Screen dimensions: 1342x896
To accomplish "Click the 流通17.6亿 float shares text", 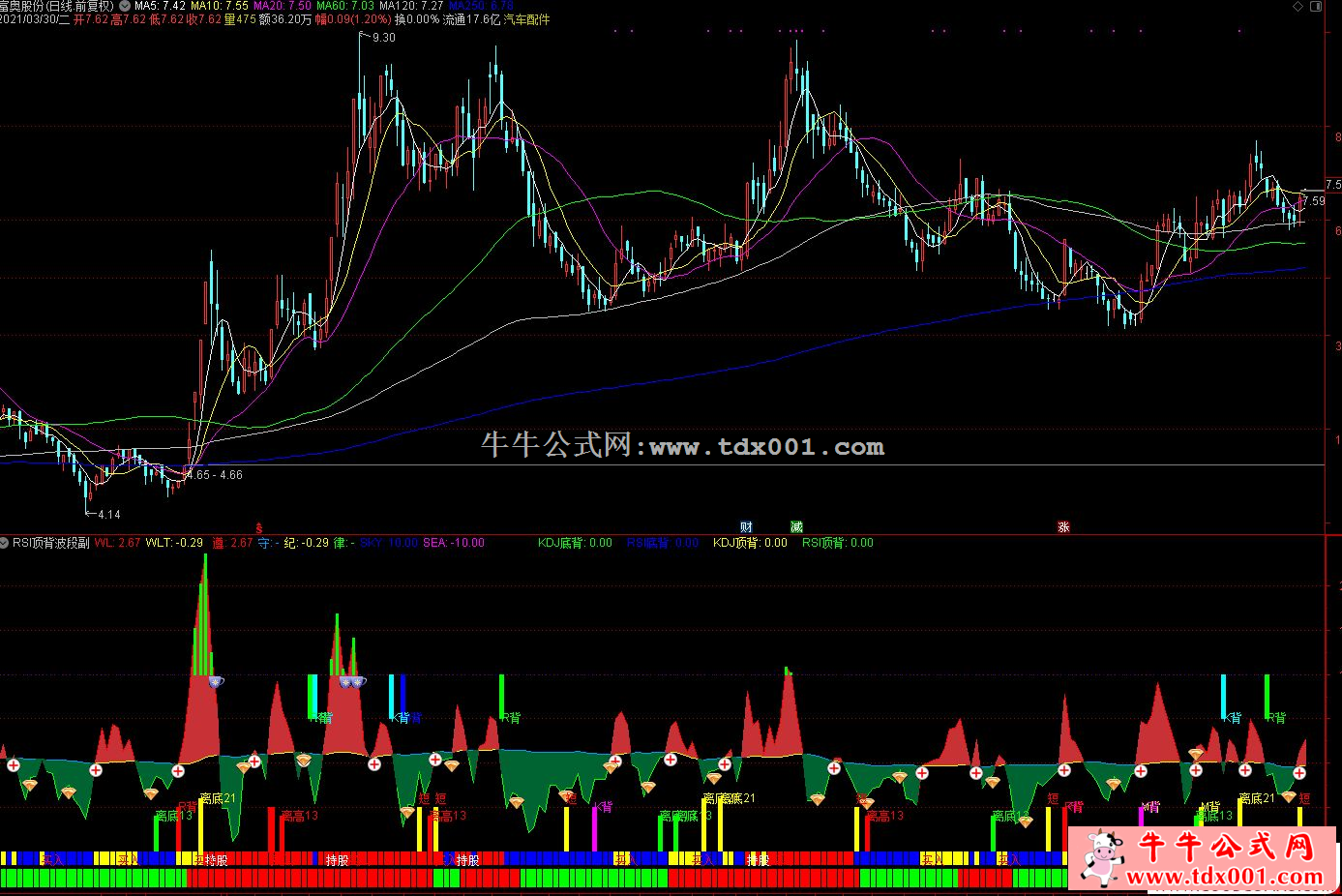I will point(471,19).
